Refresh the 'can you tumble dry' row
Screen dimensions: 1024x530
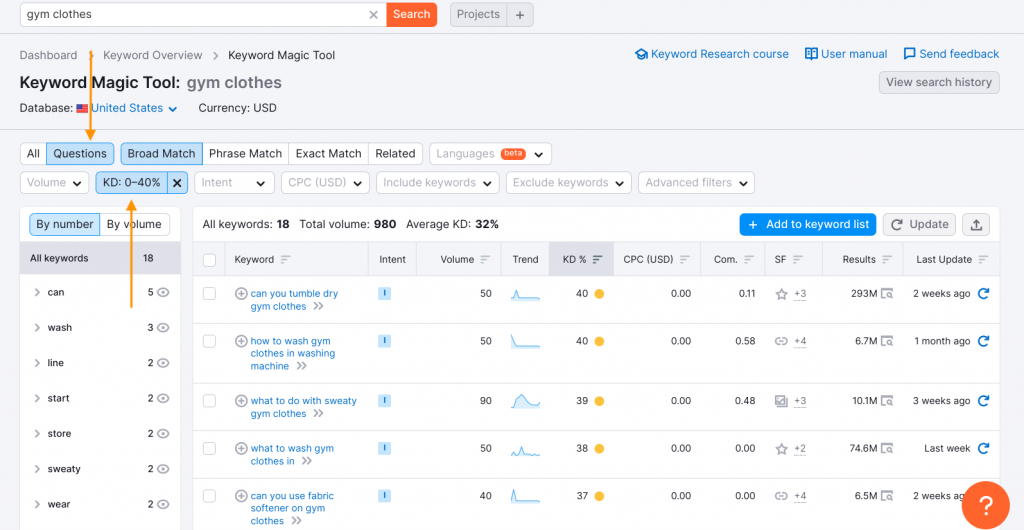(983, 294)
